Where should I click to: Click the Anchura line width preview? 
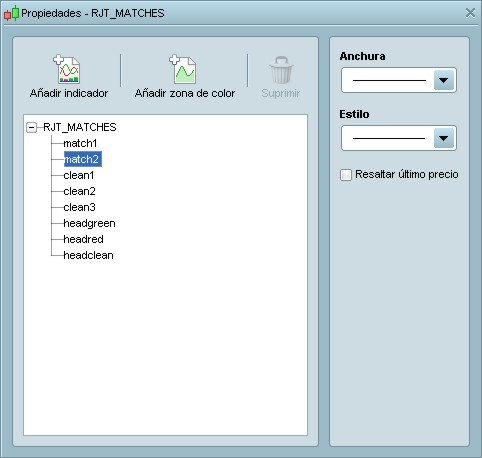(389, 80)
